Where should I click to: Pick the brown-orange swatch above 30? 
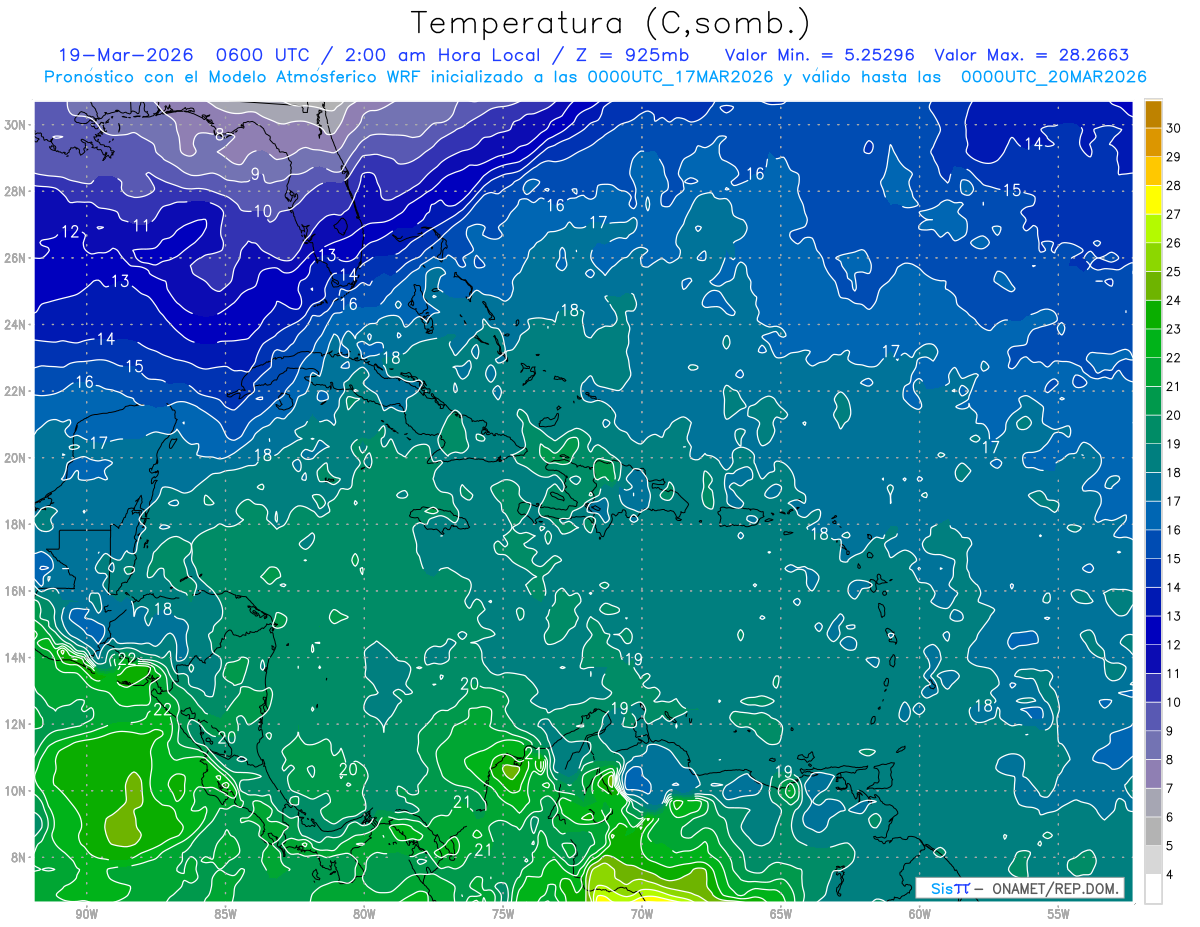[1153, 113]
